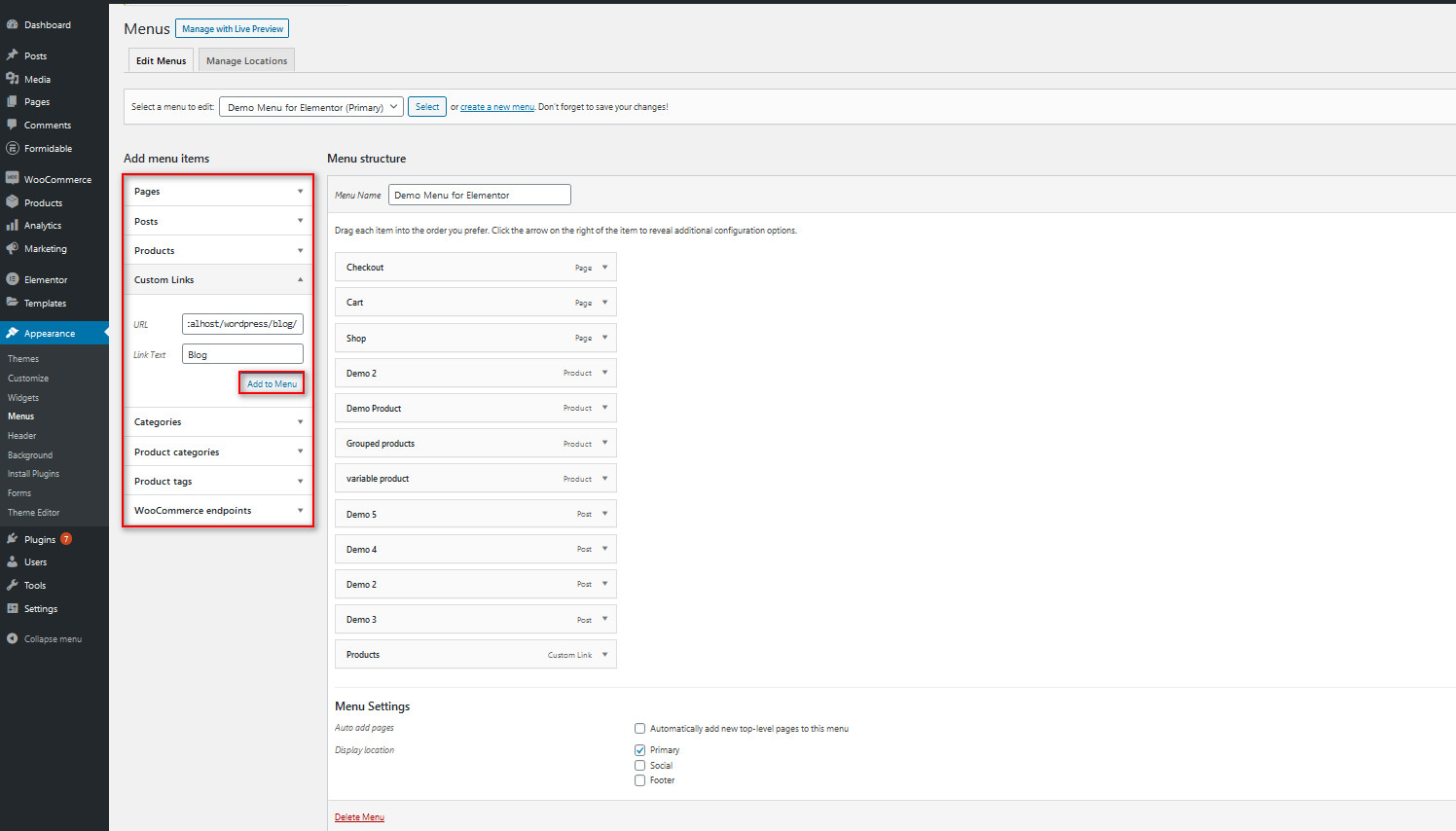Click the Select menu button

427,107
